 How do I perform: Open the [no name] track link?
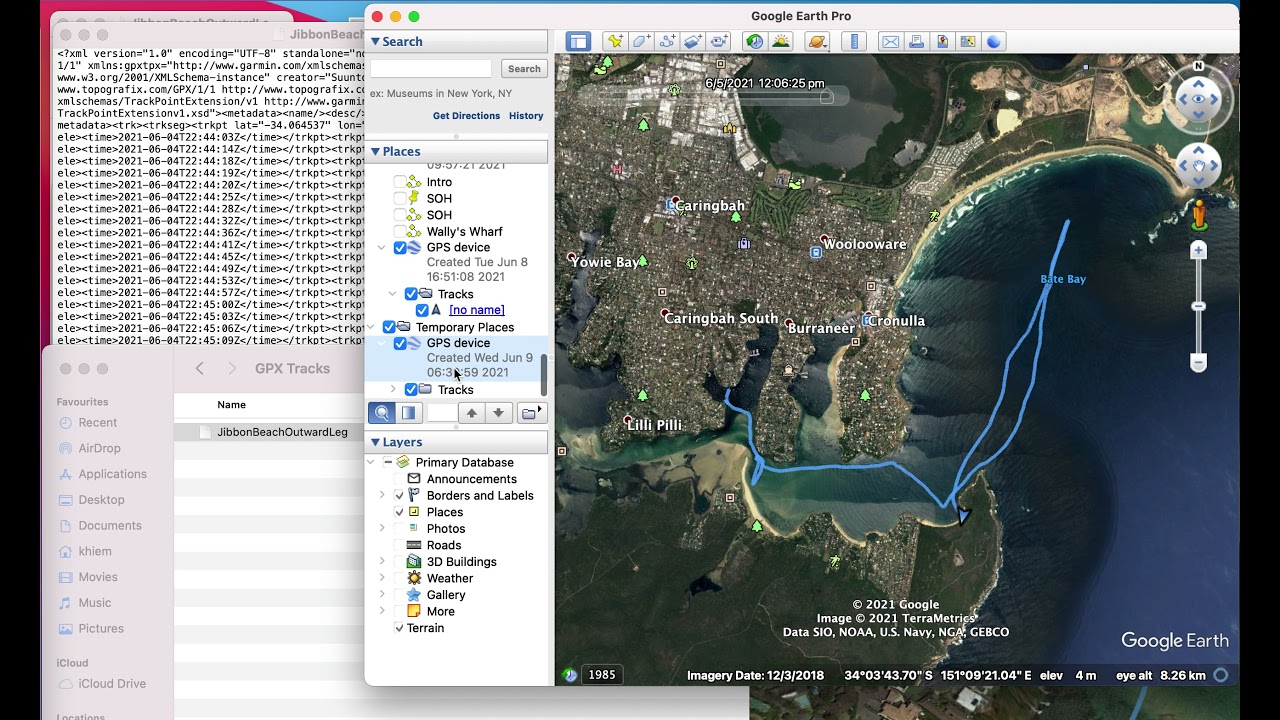(x=477, y=310)
